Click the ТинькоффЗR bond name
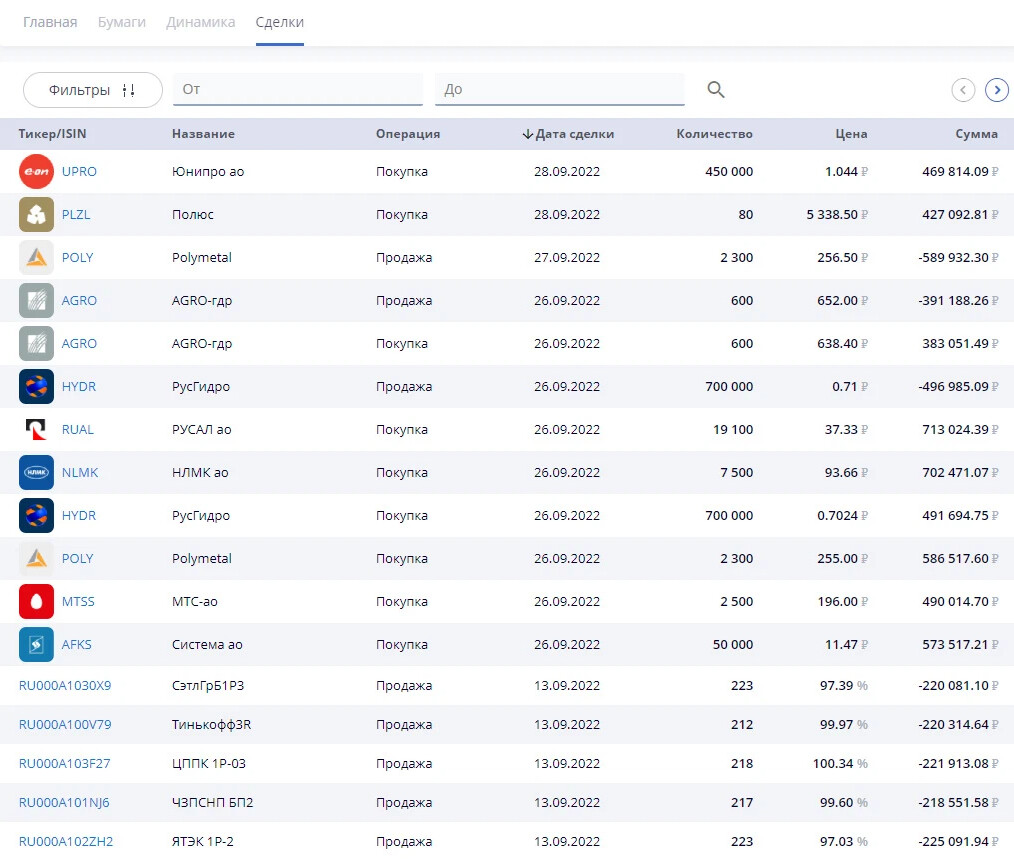Screen dimensions: 1014x859 pyautogui.click(x=211, y=724)
